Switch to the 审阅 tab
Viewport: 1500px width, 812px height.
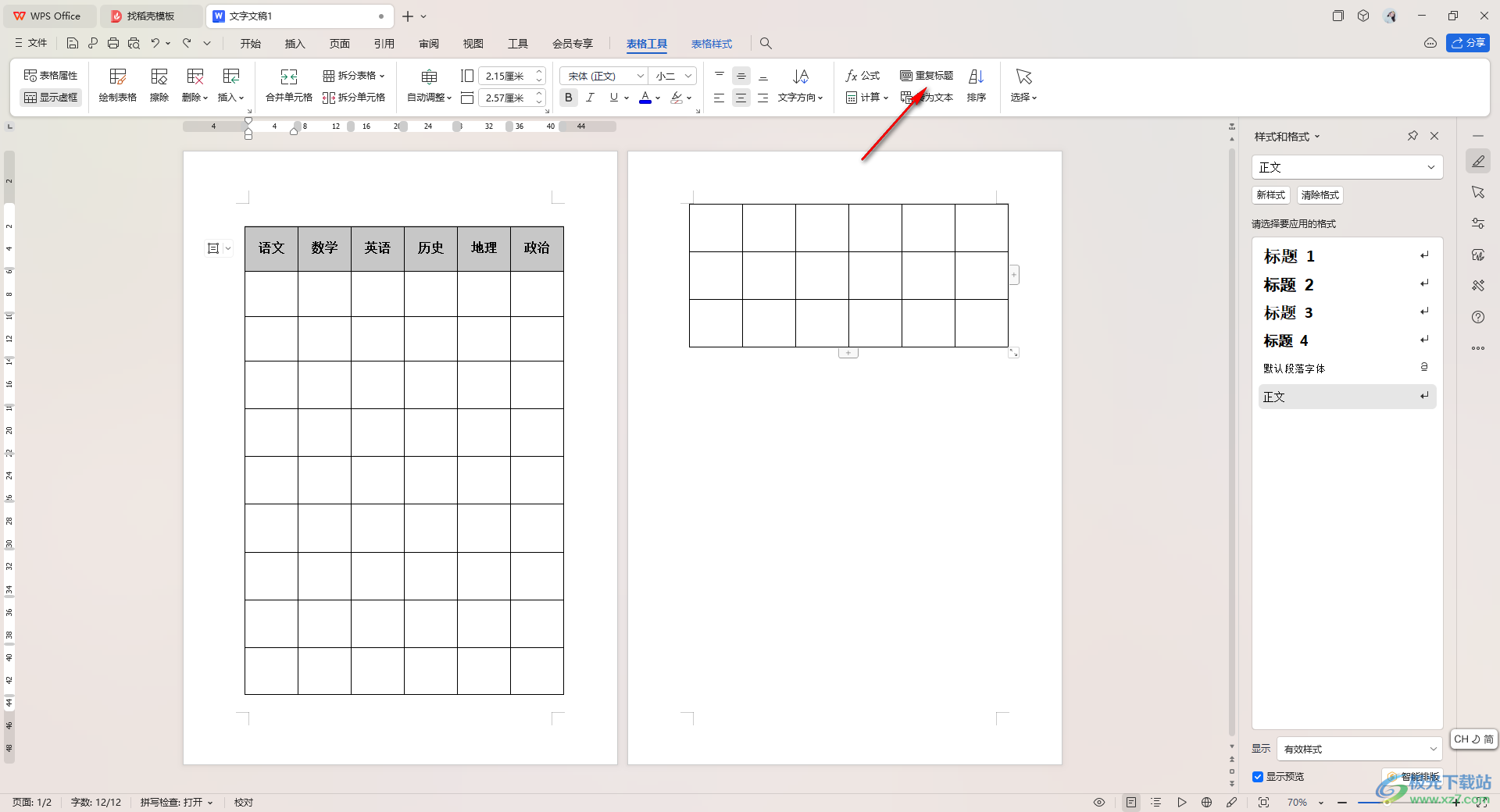click(x=429, y=44)
